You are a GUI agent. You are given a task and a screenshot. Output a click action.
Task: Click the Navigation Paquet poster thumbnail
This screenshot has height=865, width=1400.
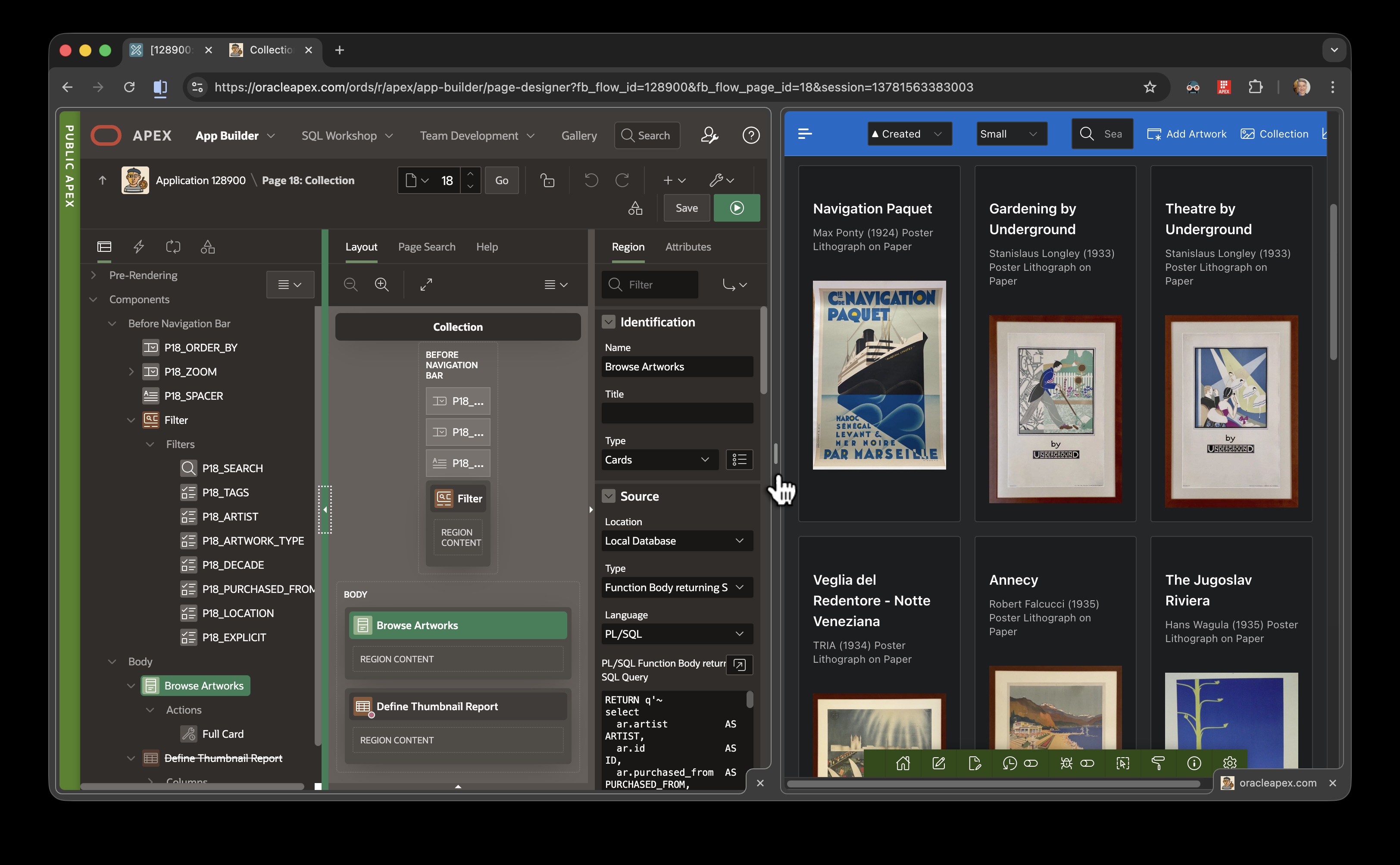(878, 375)
